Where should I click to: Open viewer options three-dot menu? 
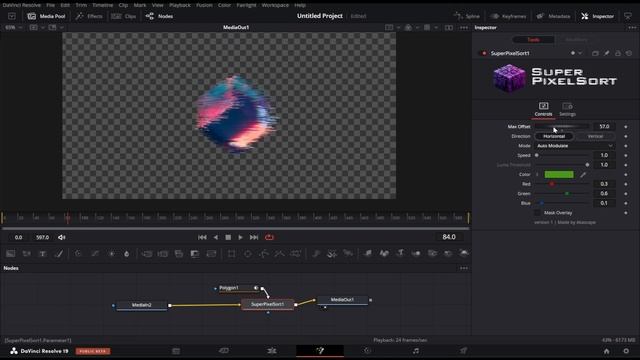tap(464, 27)
